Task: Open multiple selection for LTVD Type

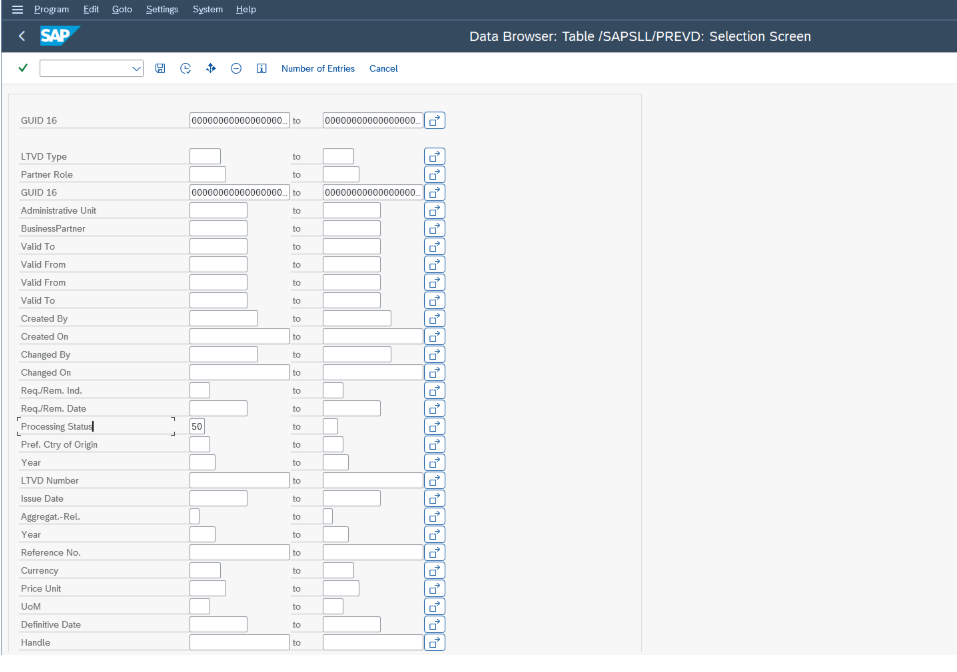Action: click(434, 157)
